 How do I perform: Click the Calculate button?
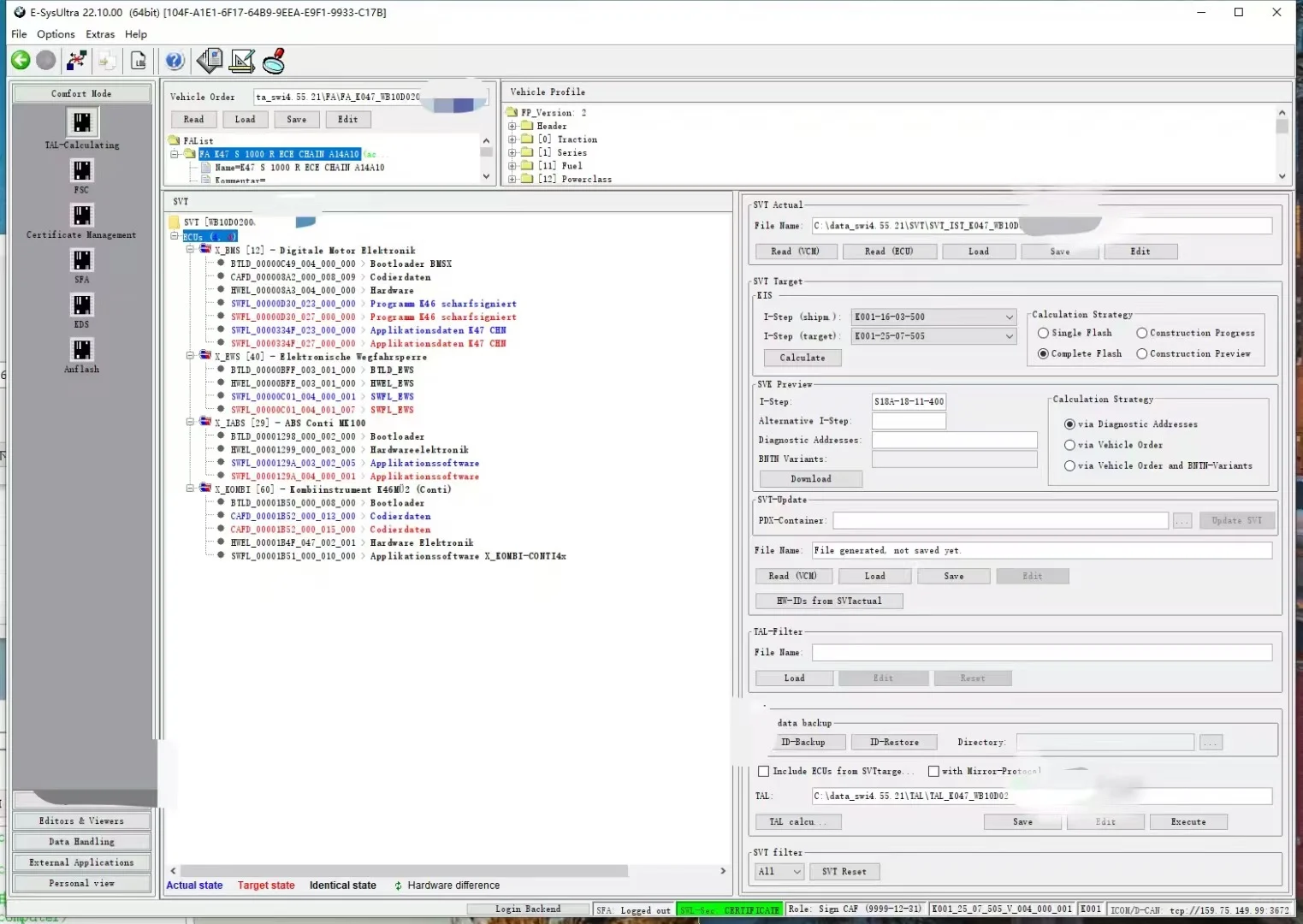coord(803,358)
